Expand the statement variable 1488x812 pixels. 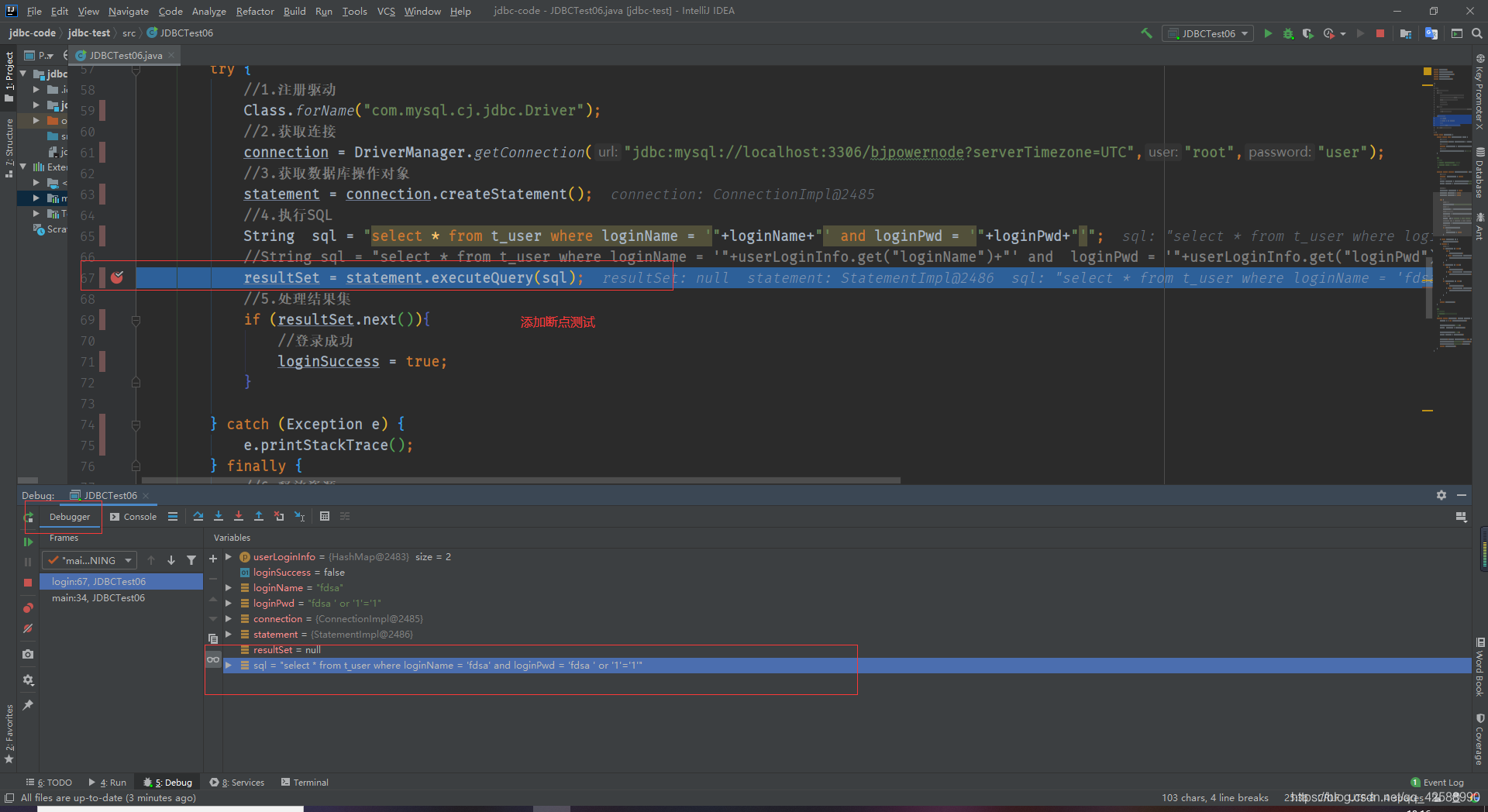pos(229,635)
